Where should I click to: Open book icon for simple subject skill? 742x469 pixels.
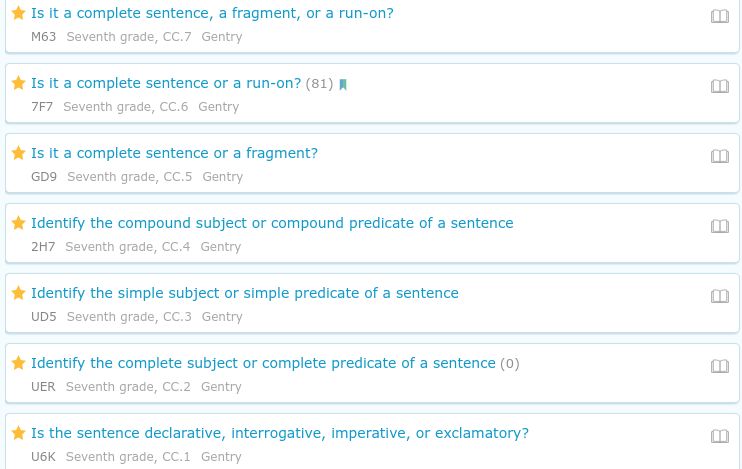click(719, 296)
